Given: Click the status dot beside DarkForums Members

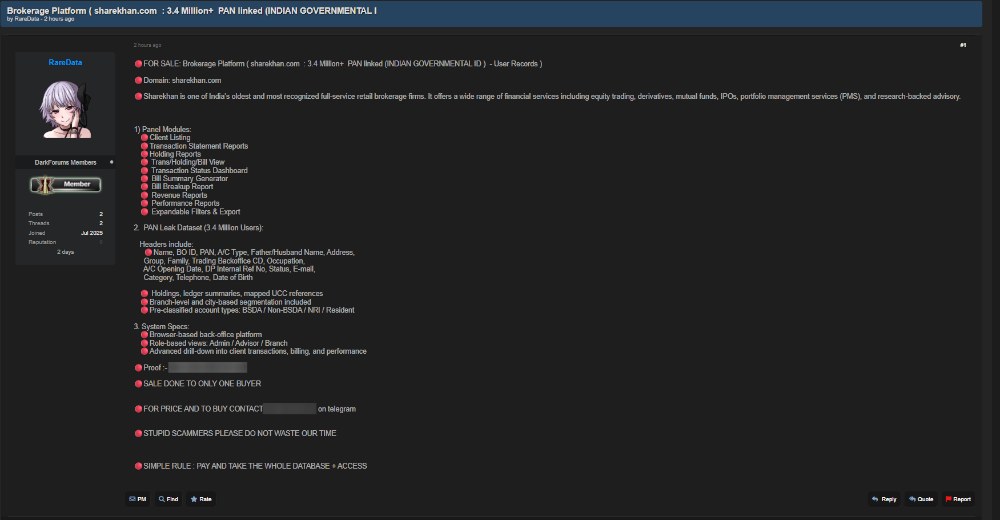Looking at the screenshot, I should 111,162.
